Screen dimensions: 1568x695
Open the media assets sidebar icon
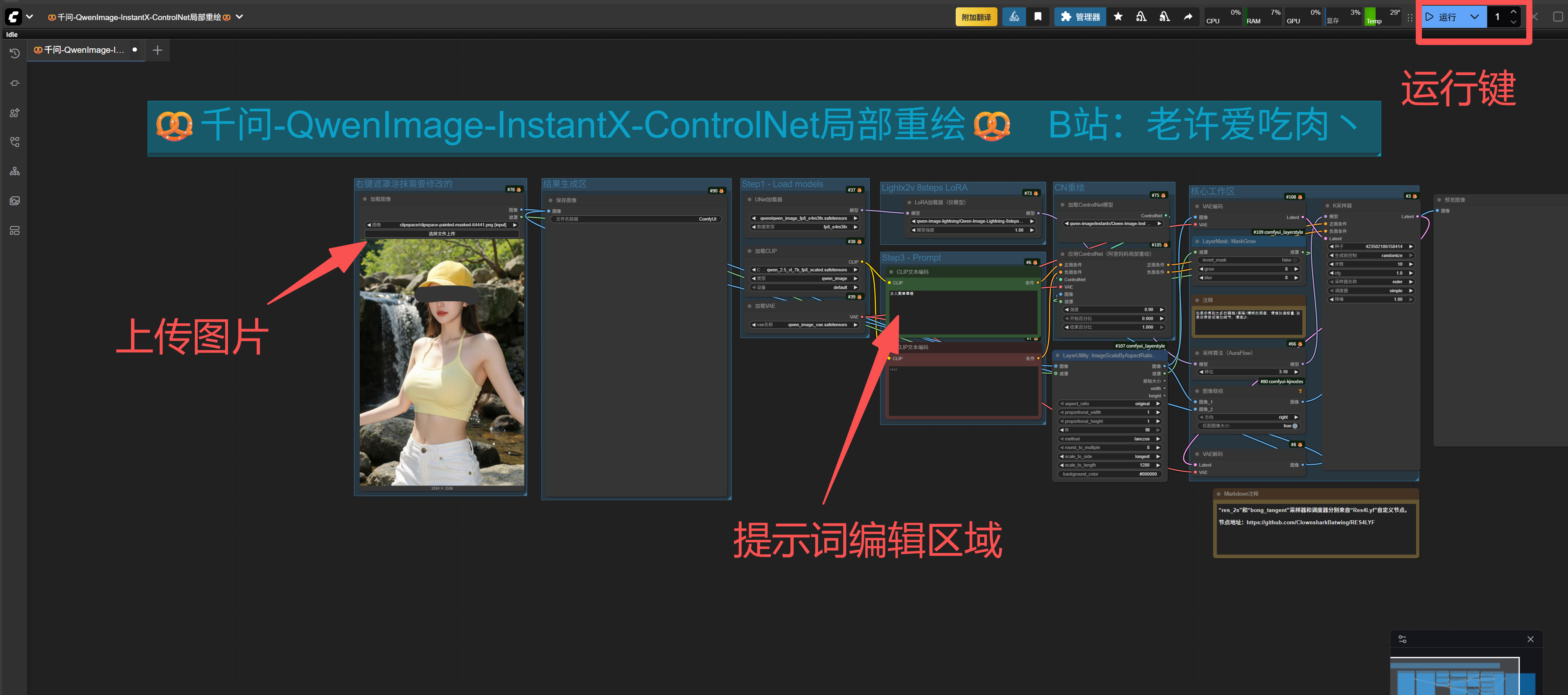(15, 201)
